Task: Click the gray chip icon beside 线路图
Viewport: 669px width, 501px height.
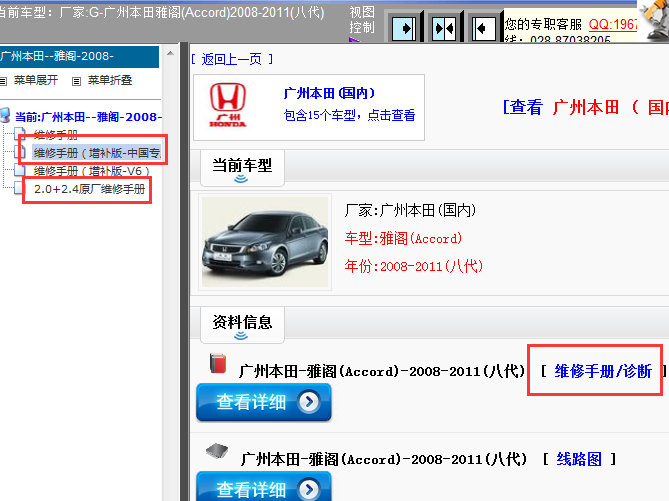Action: 217,451
